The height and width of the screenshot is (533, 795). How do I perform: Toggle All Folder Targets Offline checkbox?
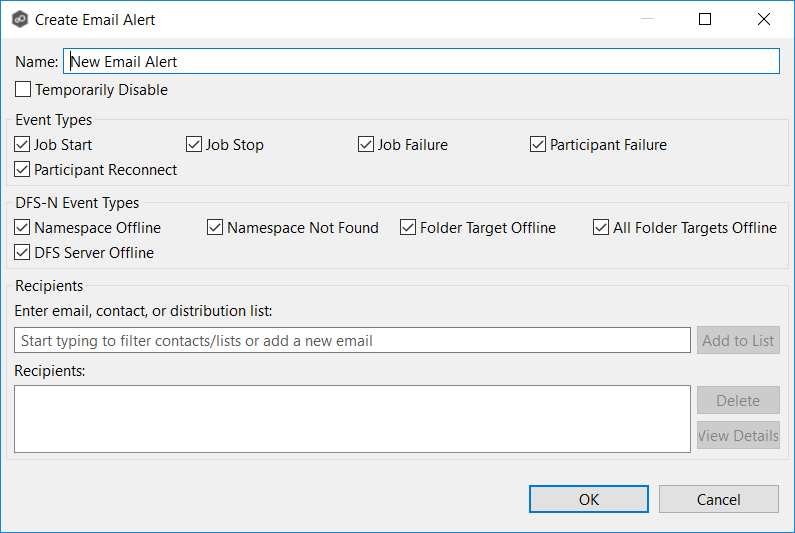pyautogui.click(x=601, y=228)
